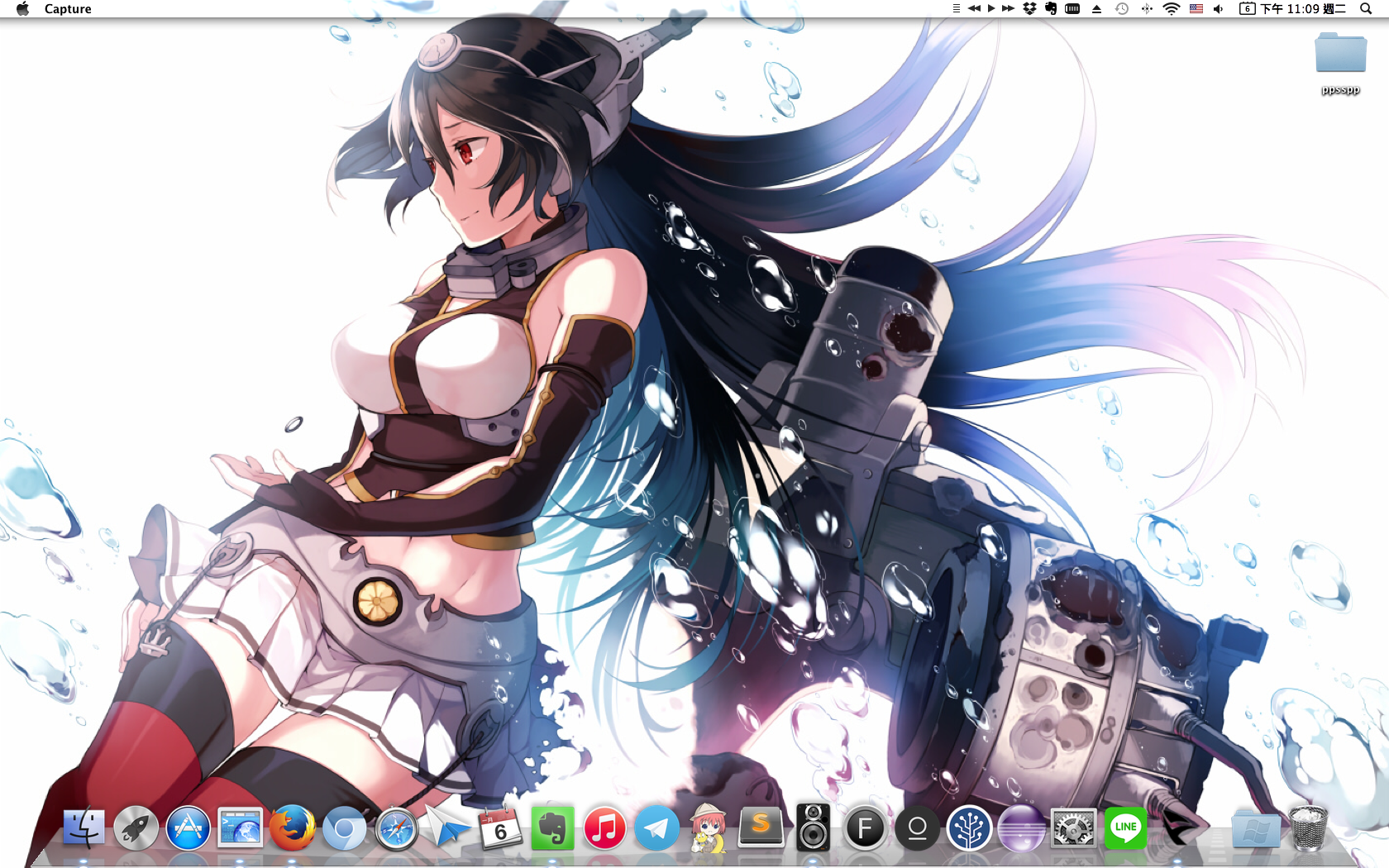The width and height of the screenshot is (1389, 868).
Task: Open the circular F app icon
Action: (x=865, y=828)
